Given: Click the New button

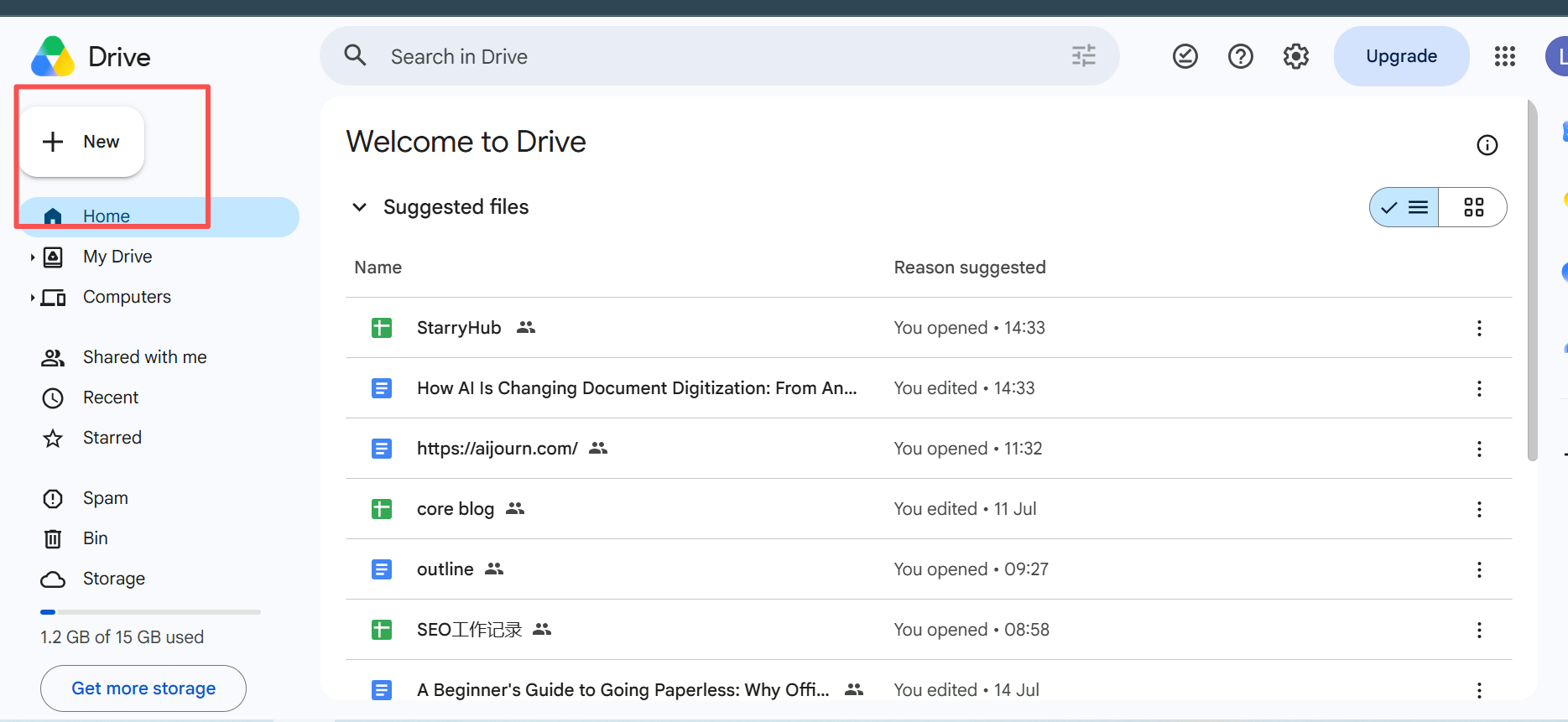Looking at the screenshot, I should tap(81, 142).
